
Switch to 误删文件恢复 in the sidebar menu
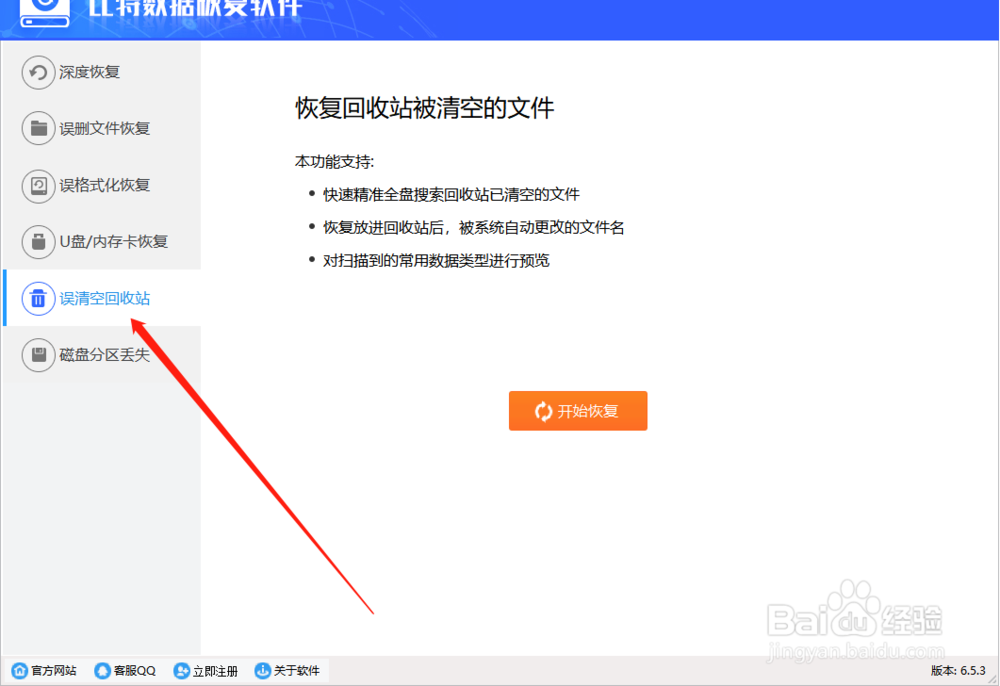point(104,128)
